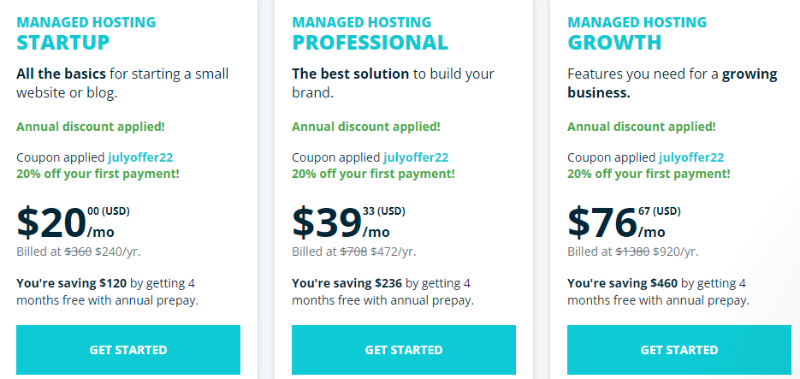Click Get Started for Startup plan
This screenshot has width=800, height=379.
(x=128, y=350)
